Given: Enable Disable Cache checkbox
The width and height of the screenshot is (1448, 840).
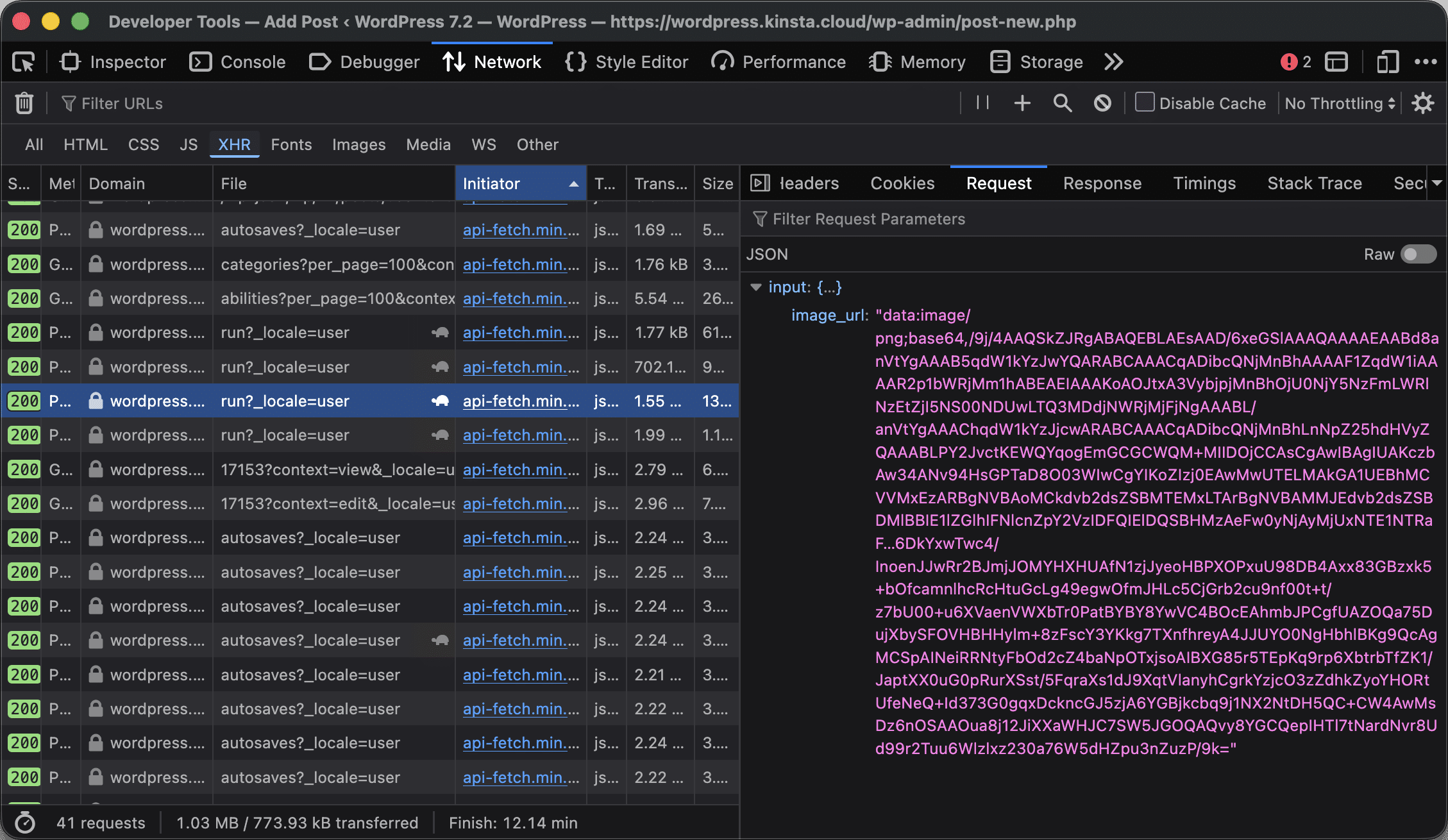Looking at the screenshot, I should coord(1145,103).
